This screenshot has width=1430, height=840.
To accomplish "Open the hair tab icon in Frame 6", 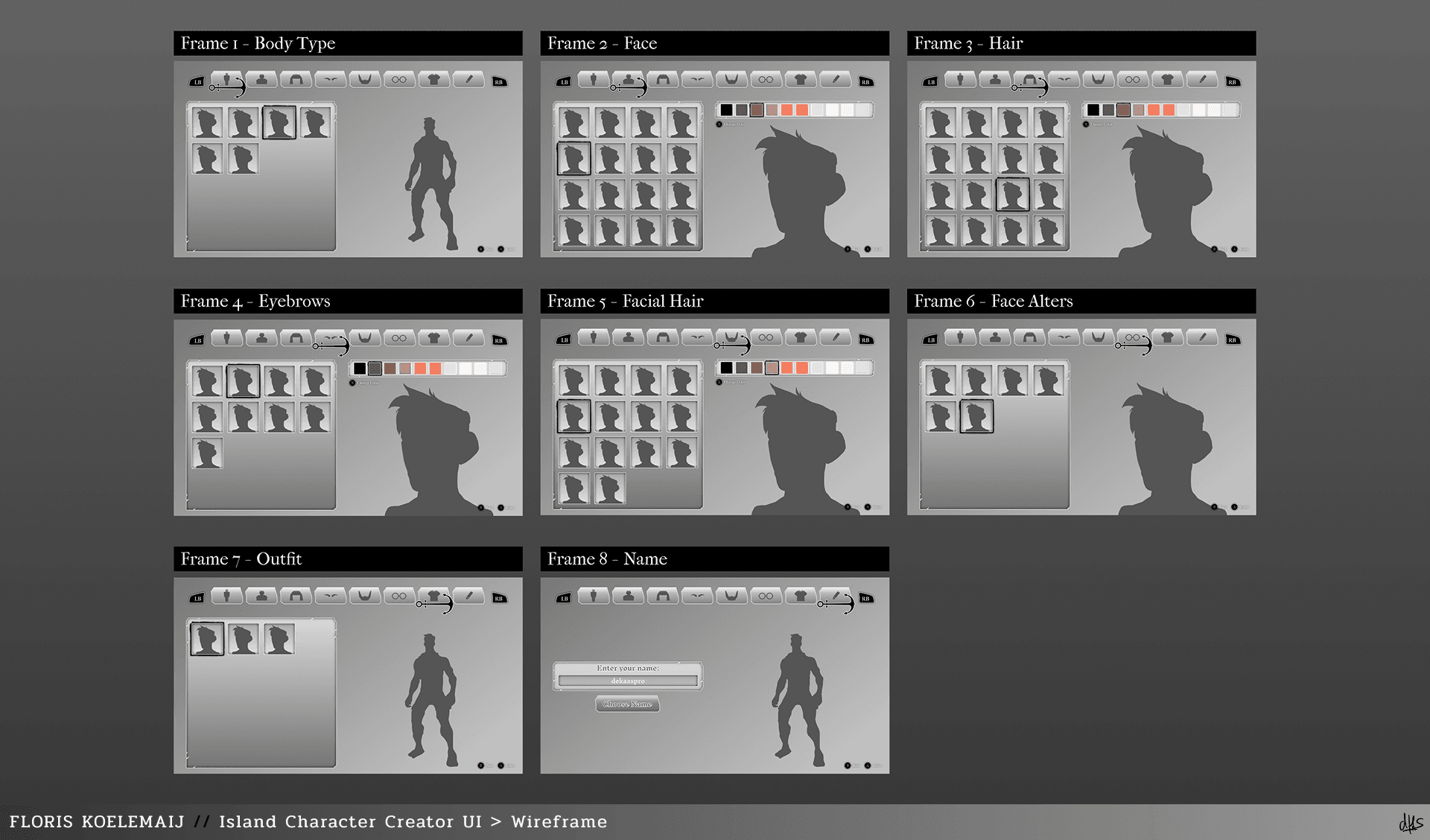I will [x=1029, y=338].
